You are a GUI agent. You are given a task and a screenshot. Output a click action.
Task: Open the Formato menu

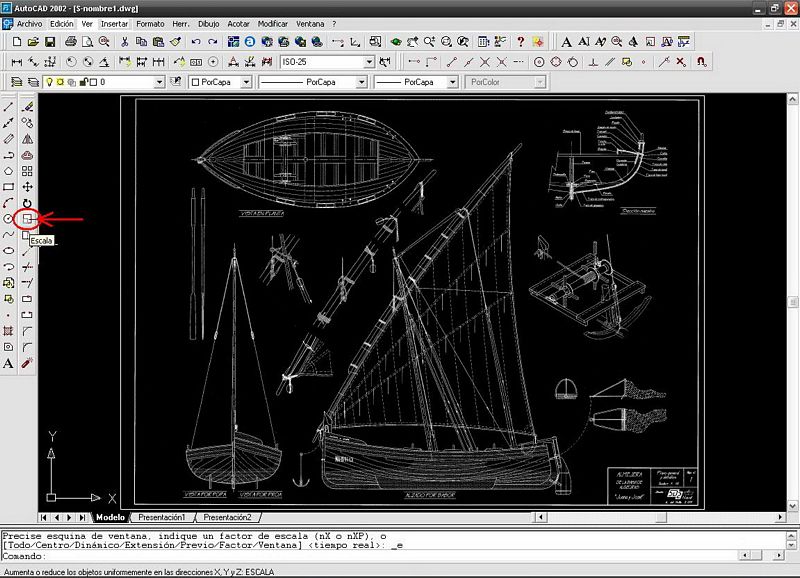click(151, 24)
